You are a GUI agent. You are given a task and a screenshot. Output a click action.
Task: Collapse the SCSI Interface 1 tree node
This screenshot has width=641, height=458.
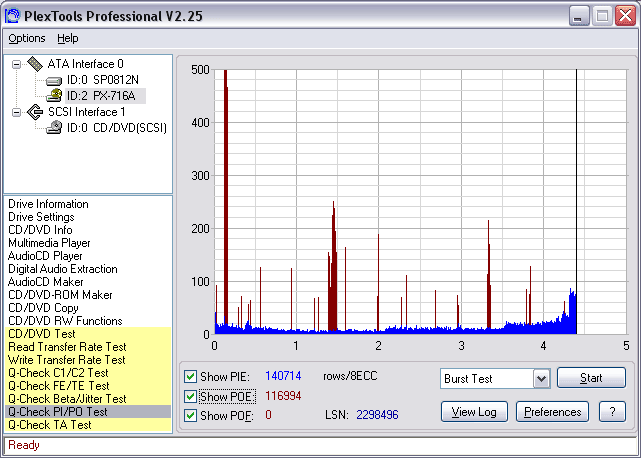[16, 112]
